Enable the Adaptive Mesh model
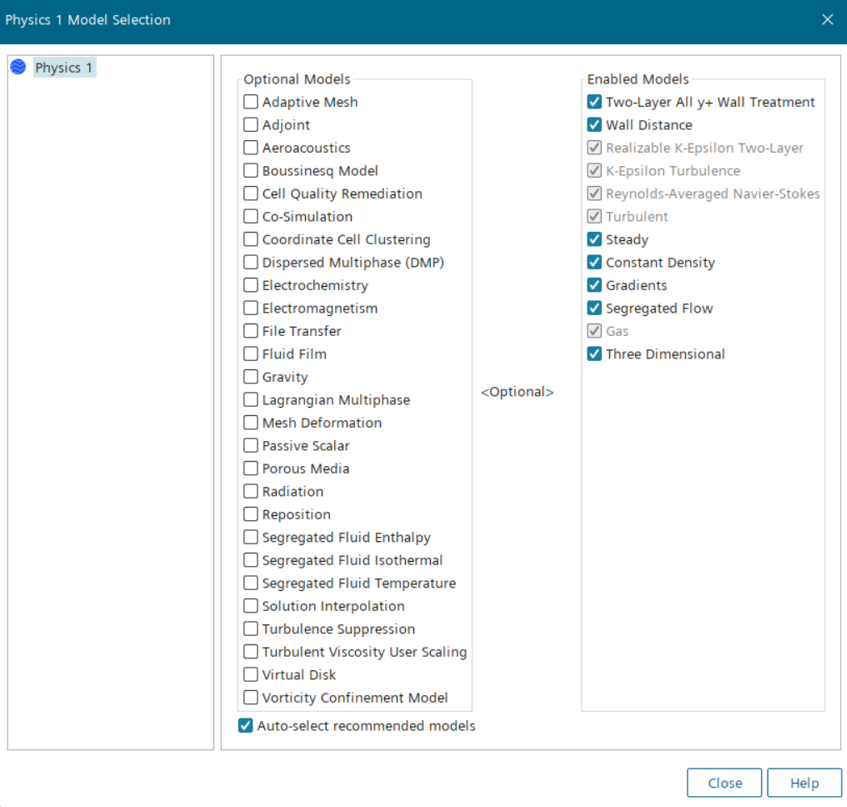The width and height of the screenshot is (847, 807). pyautogui.click(x=251, y=102)
